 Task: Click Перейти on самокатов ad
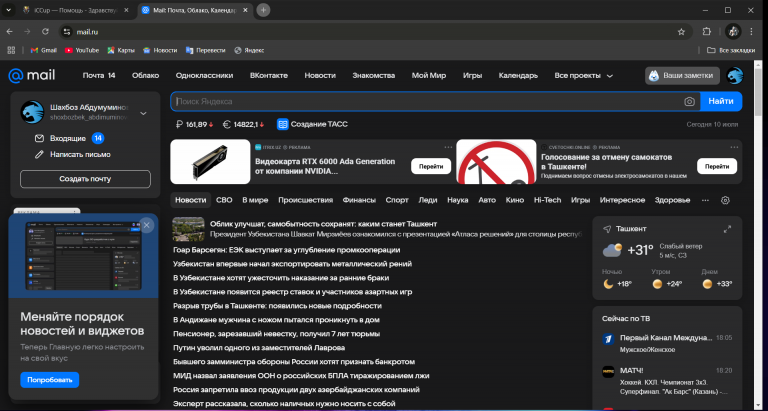pyautogui.click(x=717, y=166)
